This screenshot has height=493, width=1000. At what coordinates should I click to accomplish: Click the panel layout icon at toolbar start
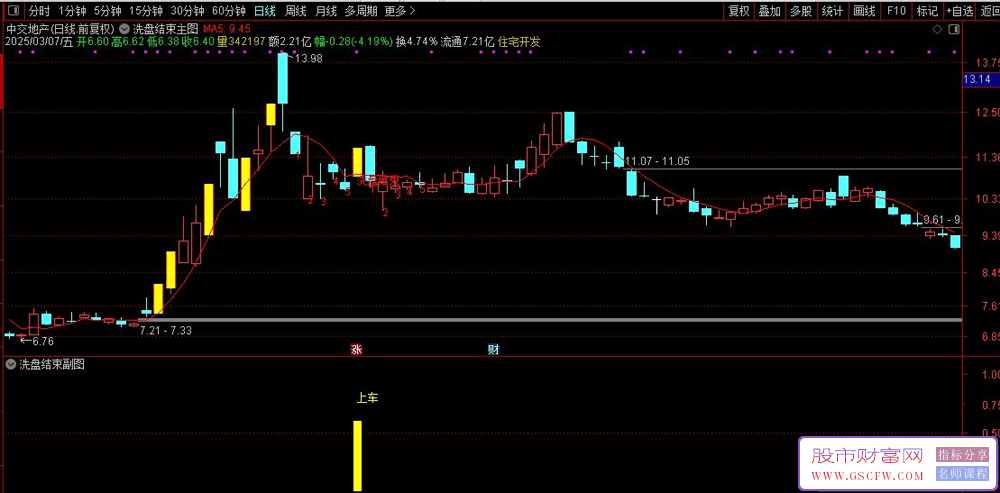(x=12, y=10)
